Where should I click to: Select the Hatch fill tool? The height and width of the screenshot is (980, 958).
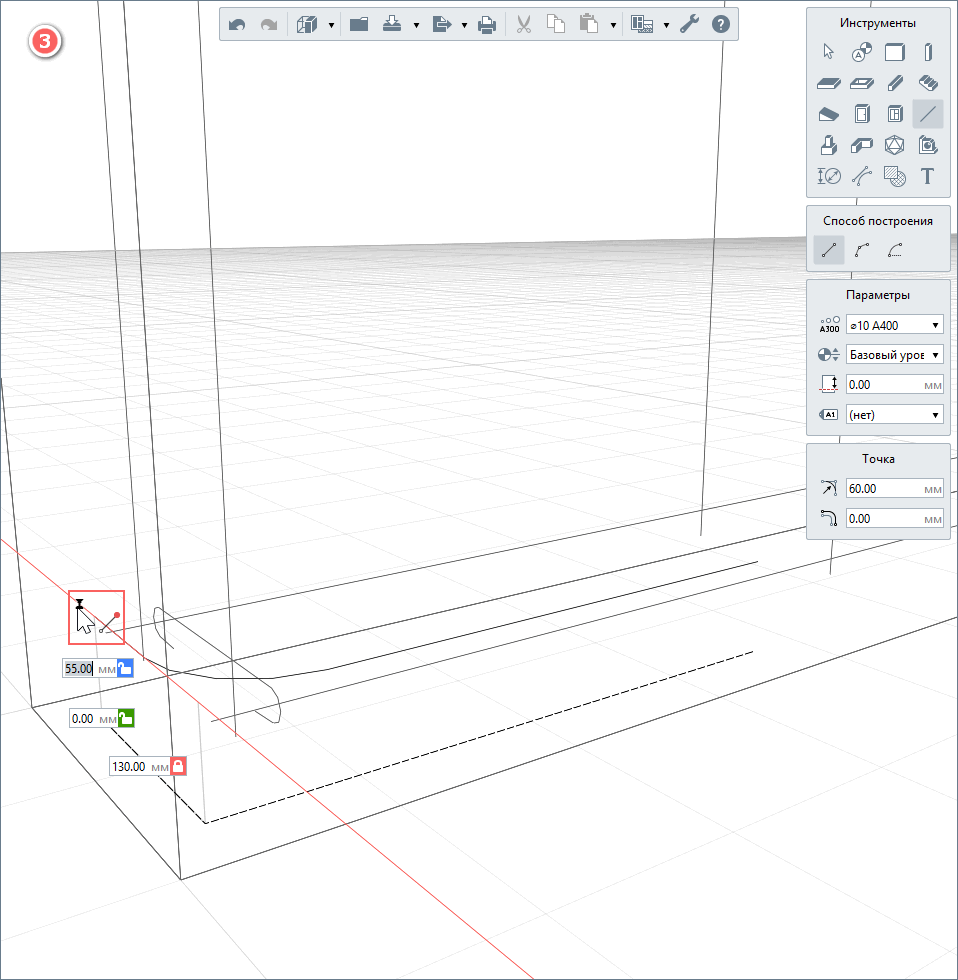tap(895, 176)
